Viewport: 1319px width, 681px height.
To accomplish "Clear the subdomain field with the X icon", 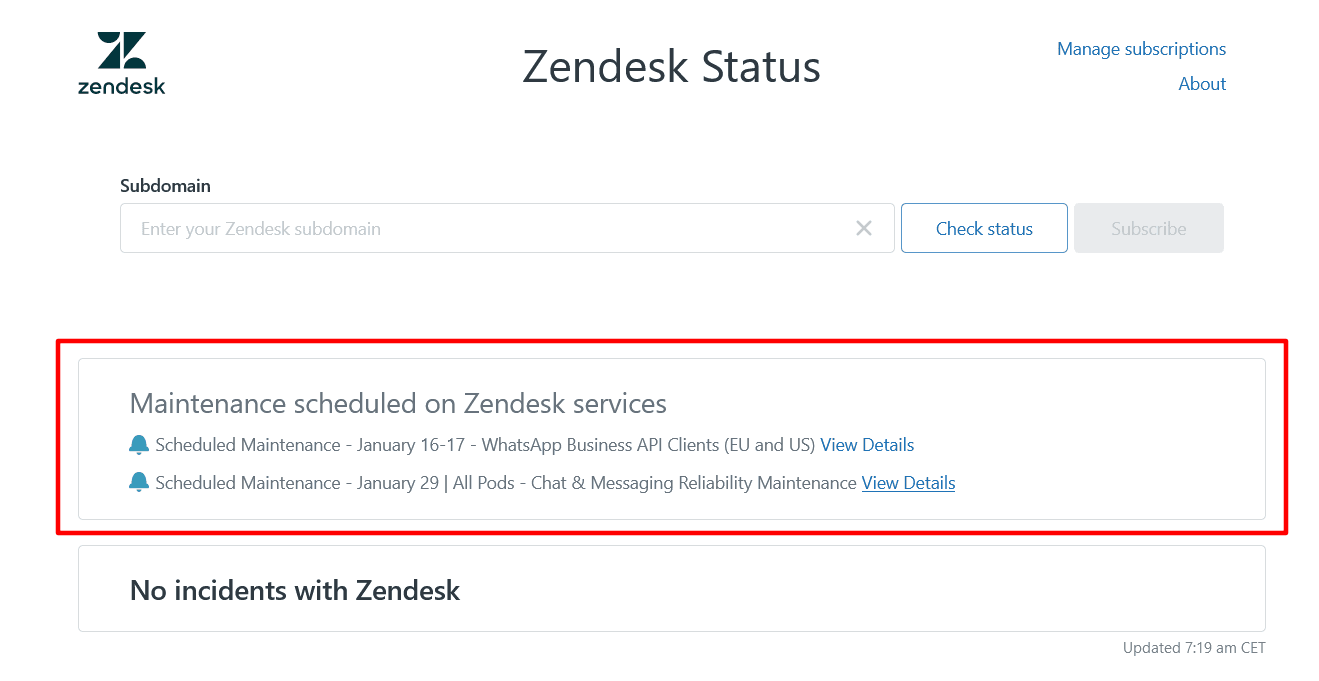I will click(x=864, y=229).
